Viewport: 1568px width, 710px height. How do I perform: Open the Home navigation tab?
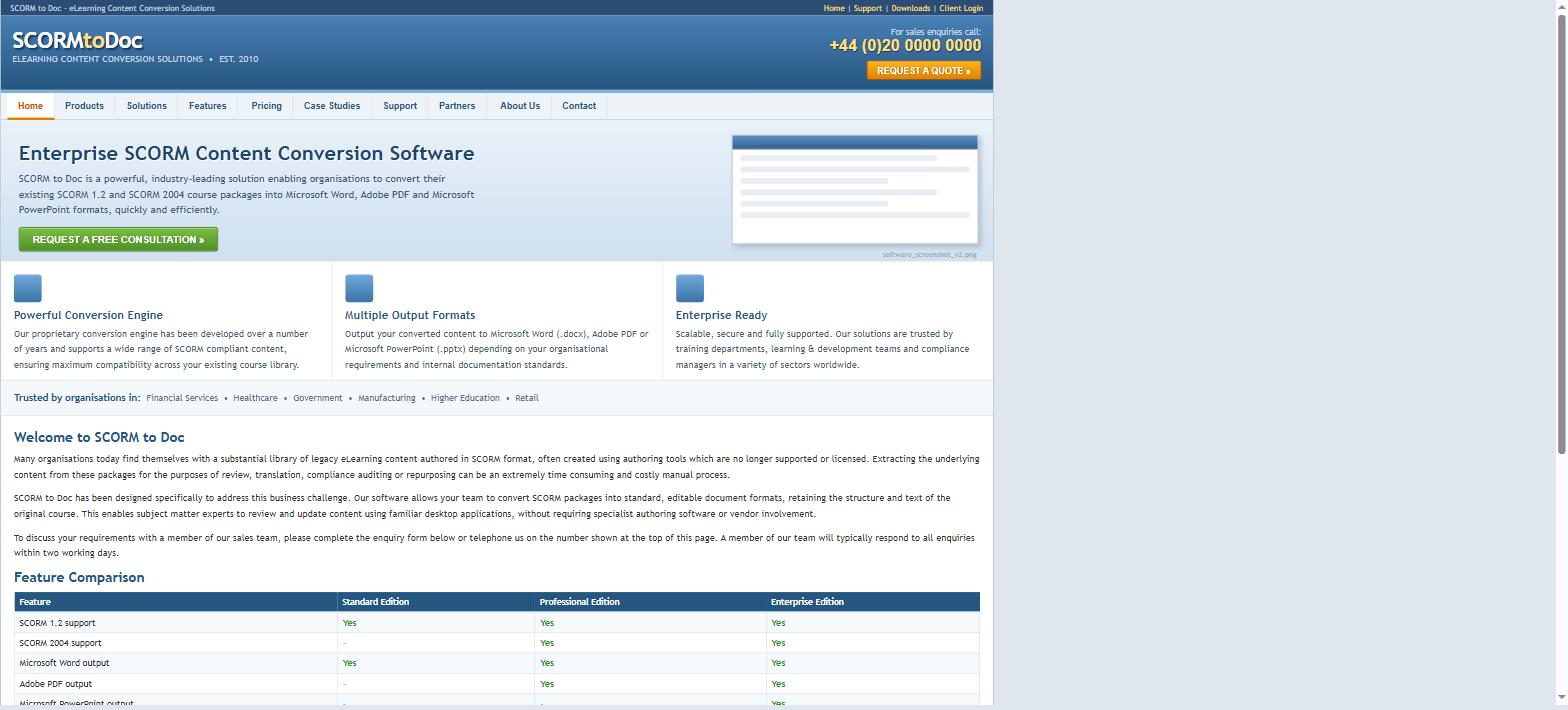30,106
